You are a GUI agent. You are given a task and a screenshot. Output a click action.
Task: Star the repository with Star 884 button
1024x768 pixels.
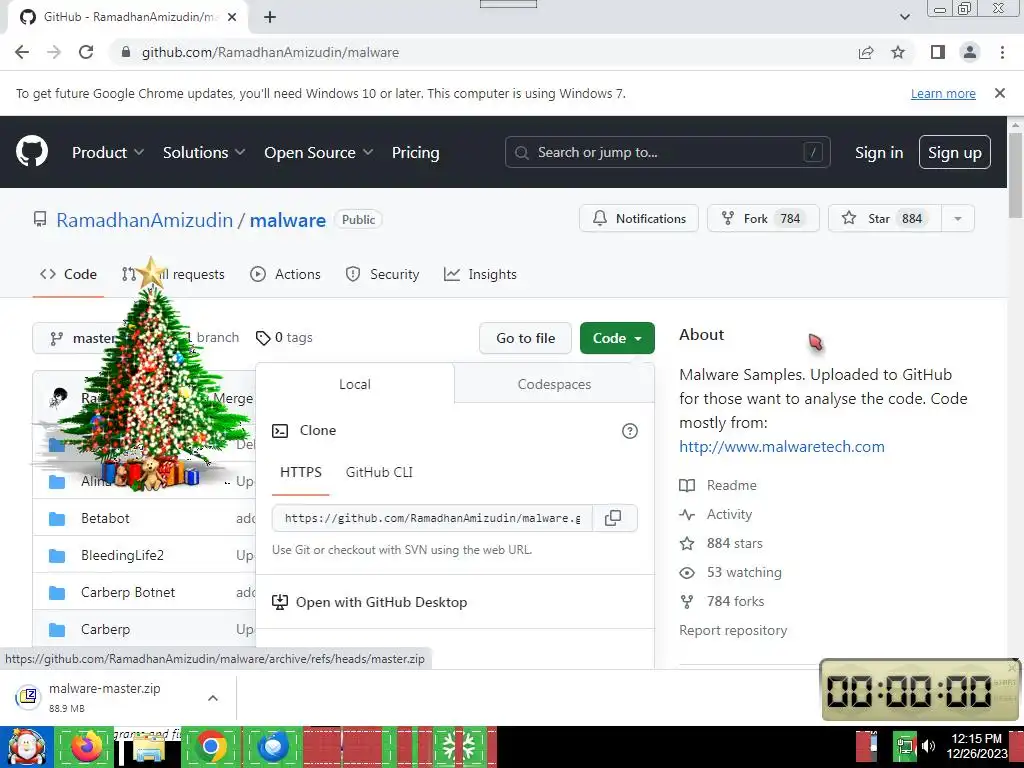click(885, 219)
